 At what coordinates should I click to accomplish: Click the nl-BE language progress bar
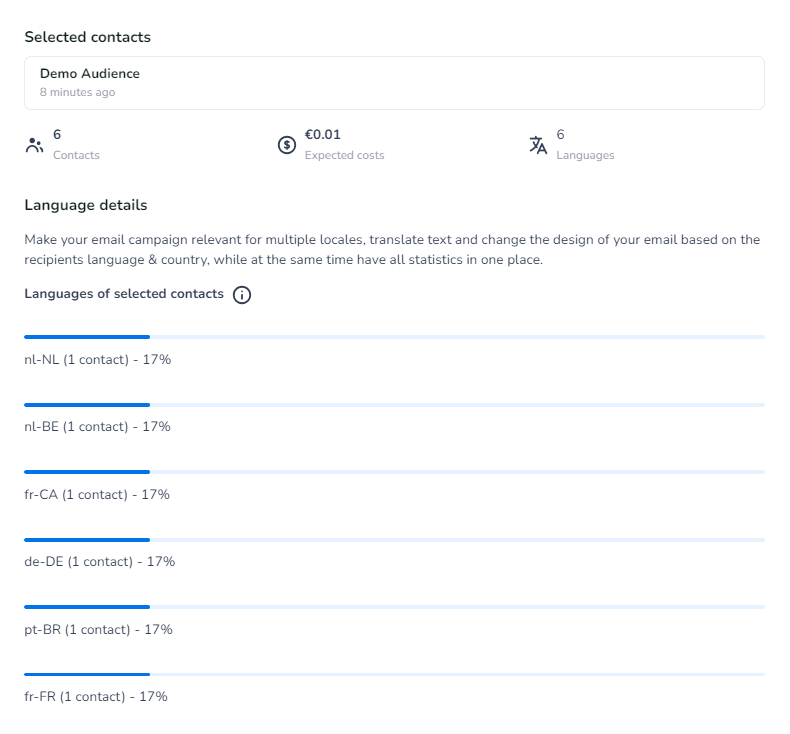click(x=394, y=405)
